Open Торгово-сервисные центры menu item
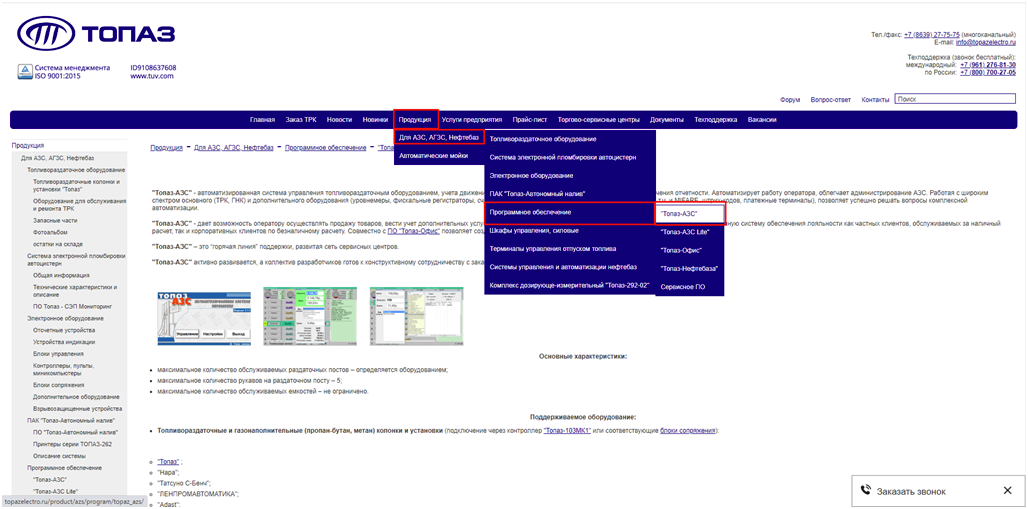The width and height of the screenshot is (1028, 509). coord(599,120)
